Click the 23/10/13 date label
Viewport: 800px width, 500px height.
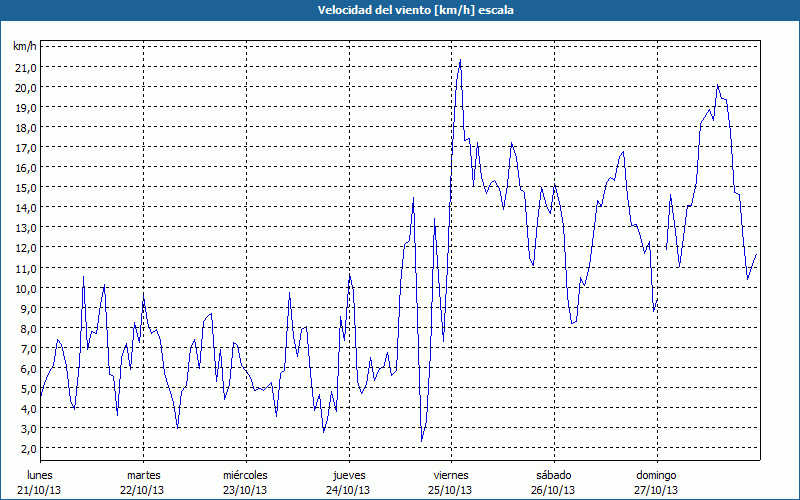[x=246, y=490]
